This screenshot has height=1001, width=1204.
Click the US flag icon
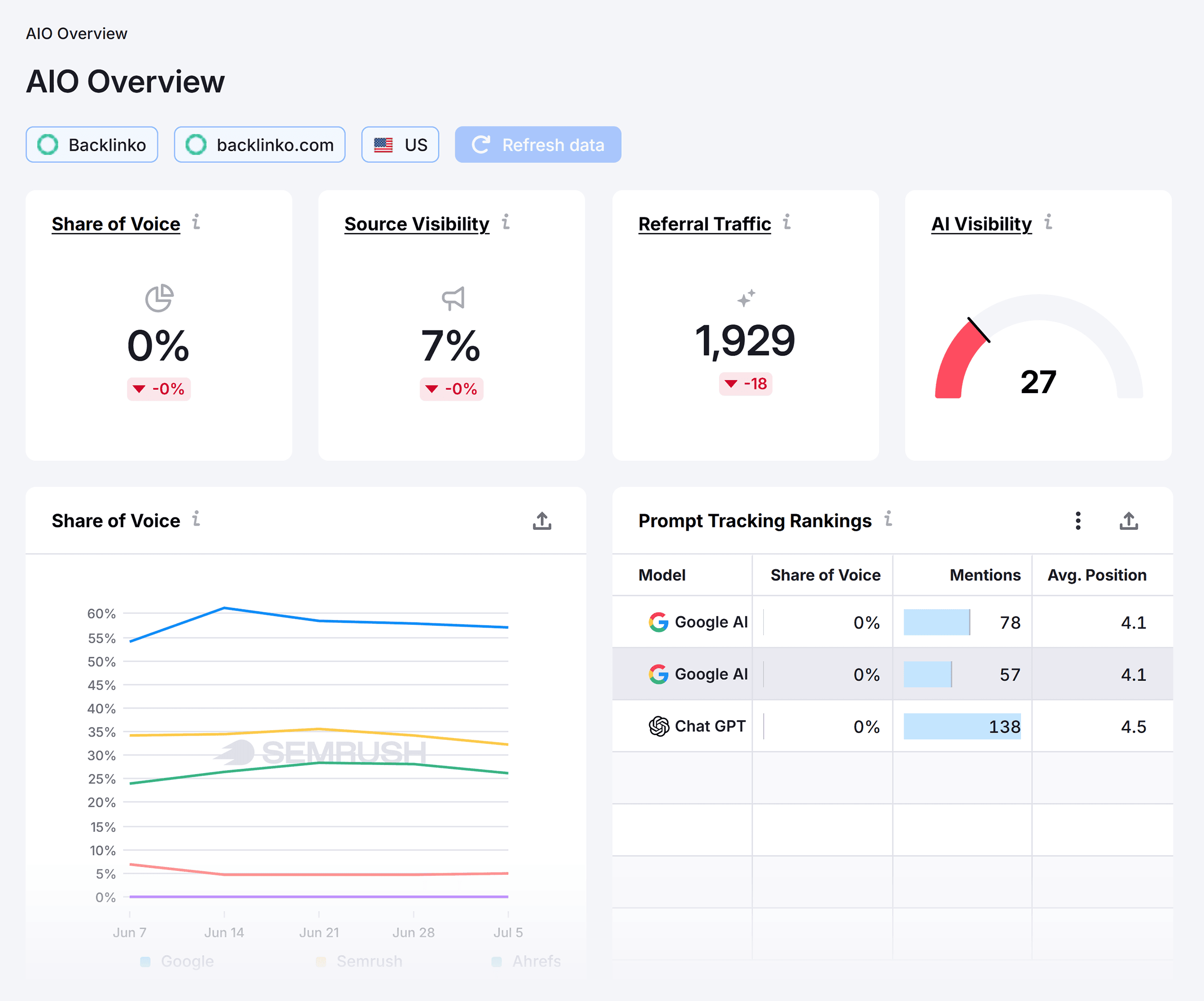[383, 145]
